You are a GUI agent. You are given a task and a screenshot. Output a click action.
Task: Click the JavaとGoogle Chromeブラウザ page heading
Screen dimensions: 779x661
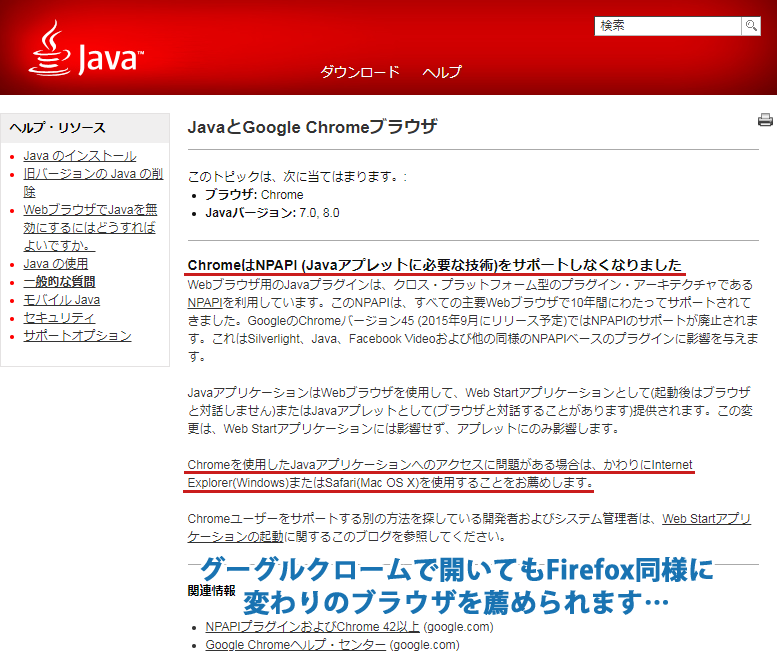[x=312, y=127]
